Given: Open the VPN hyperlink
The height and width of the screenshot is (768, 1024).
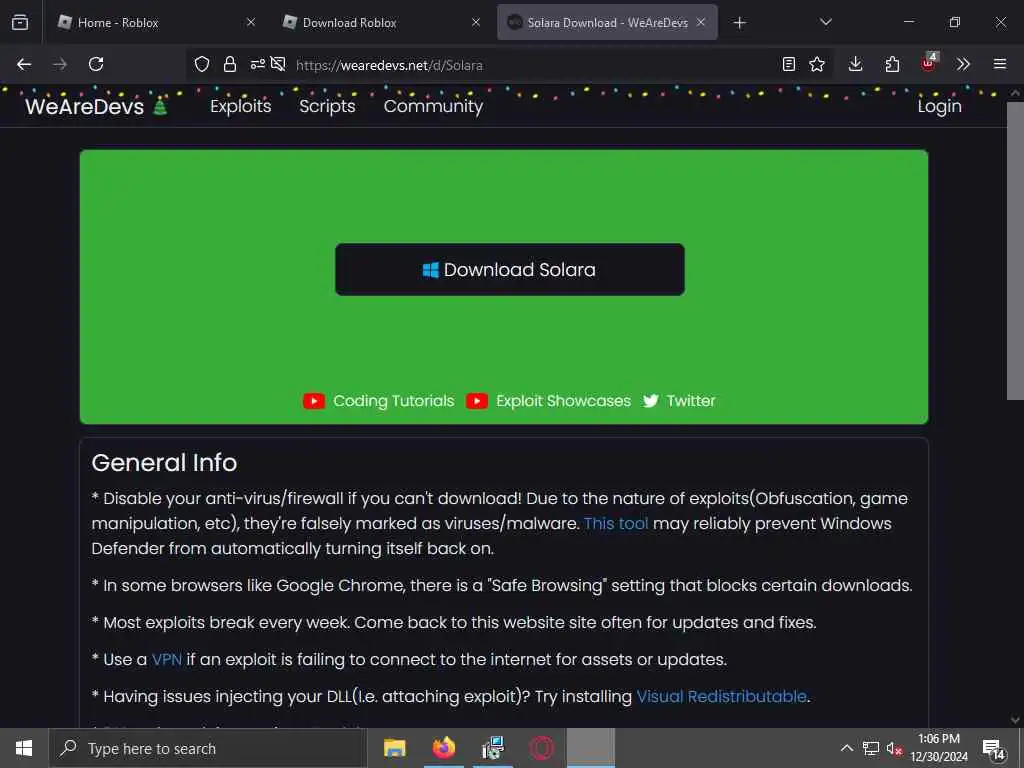Looking at the screenshot, I should [x=167, y=660].
